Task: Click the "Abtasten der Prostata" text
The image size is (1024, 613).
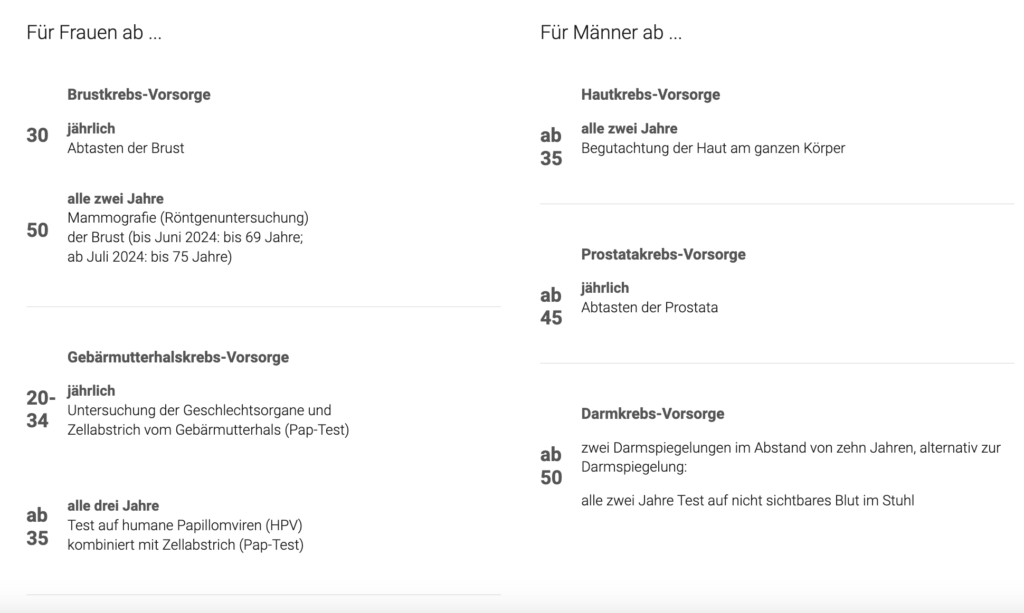Action: (x=649, y=307)
